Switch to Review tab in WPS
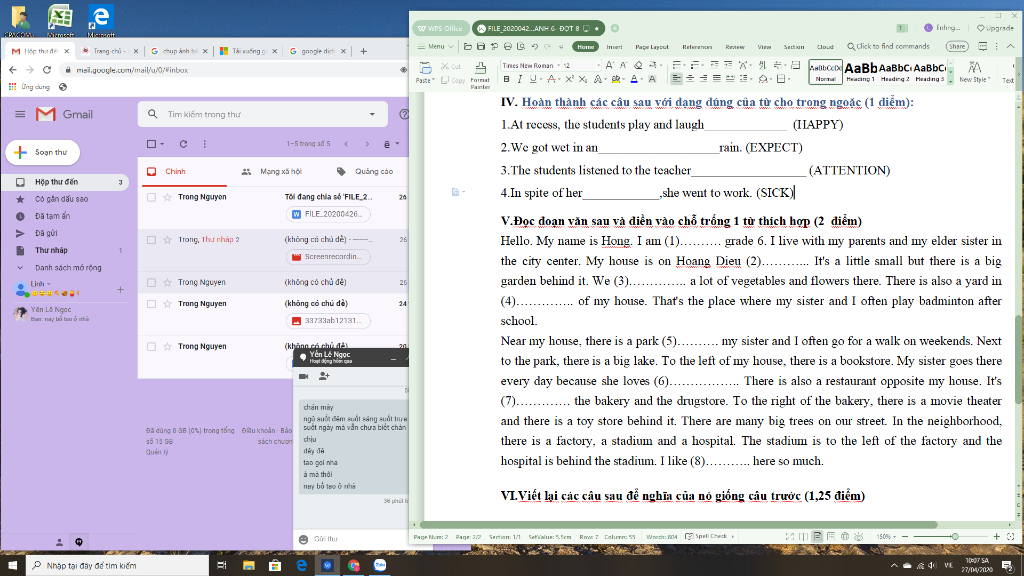The height and width of the screenshot is (576, 1024). click(x=735, y=47)
